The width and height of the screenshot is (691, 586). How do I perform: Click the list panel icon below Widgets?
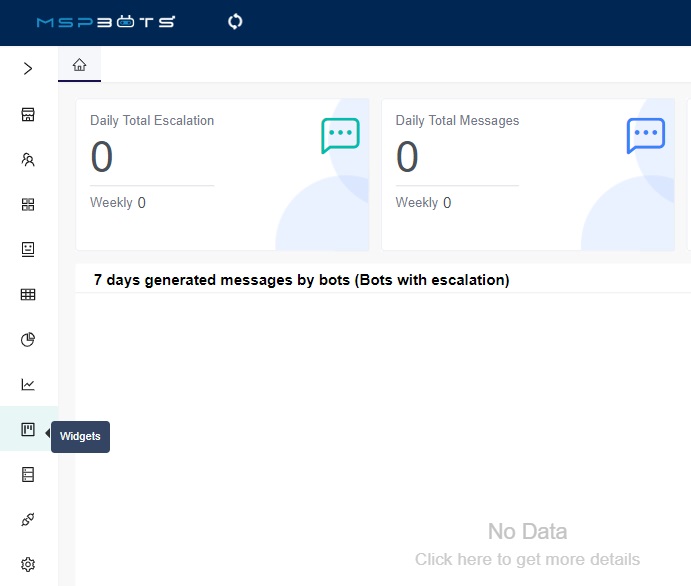coord(28,475)
